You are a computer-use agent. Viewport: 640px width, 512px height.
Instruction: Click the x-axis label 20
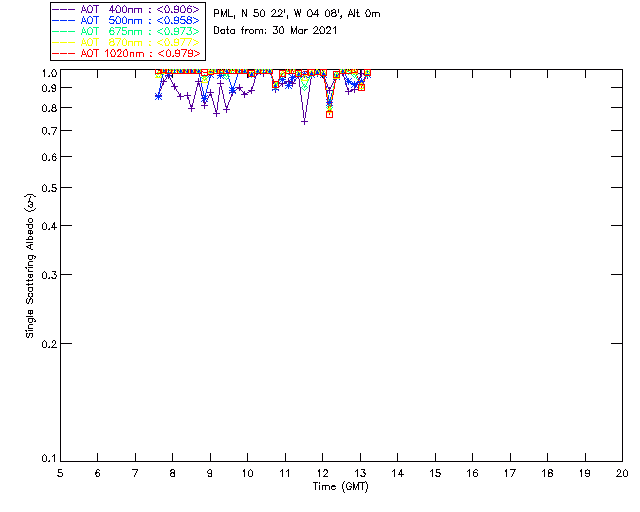pos(622,474)
